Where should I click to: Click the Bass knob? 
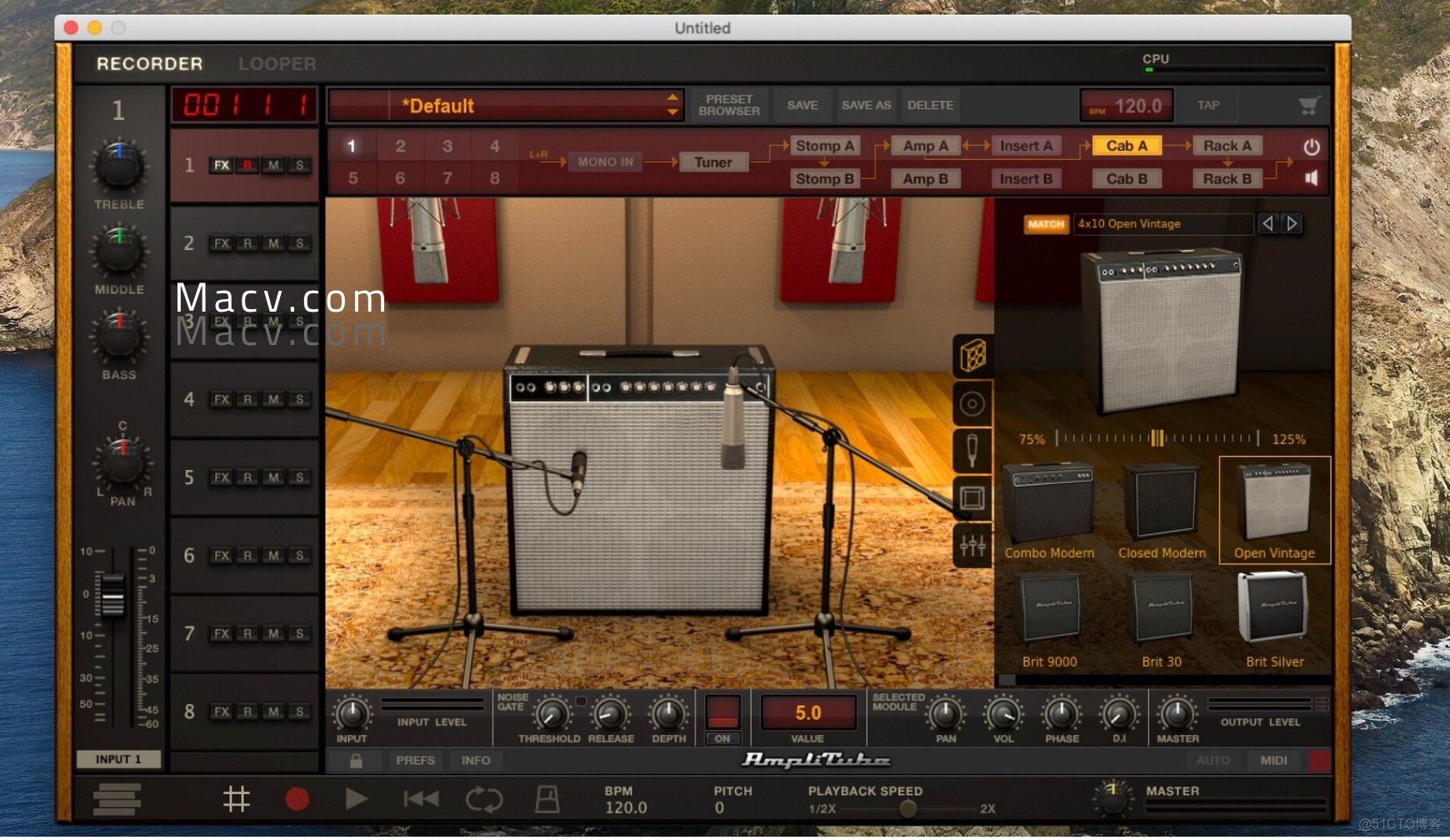[x=119, y=336]
